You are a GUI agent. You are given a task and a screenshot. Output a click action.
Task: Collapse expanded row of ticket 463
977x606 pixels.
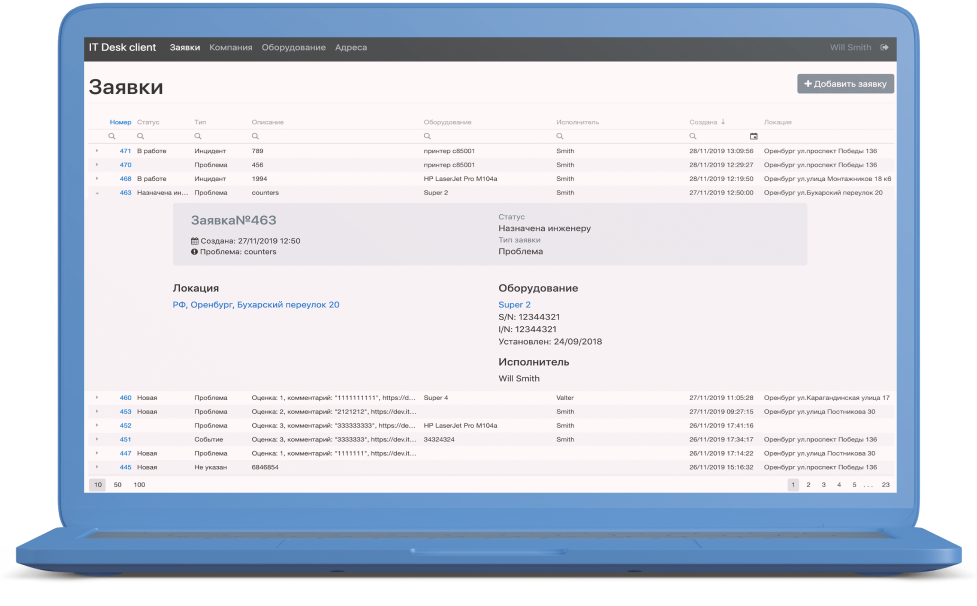(97, 193)
